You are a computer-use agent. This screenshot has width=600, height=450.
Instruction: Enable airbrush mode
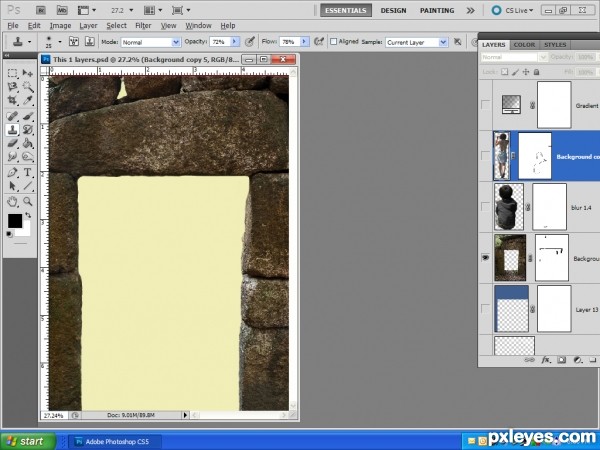pyautogui.click(x=319, y=42)
